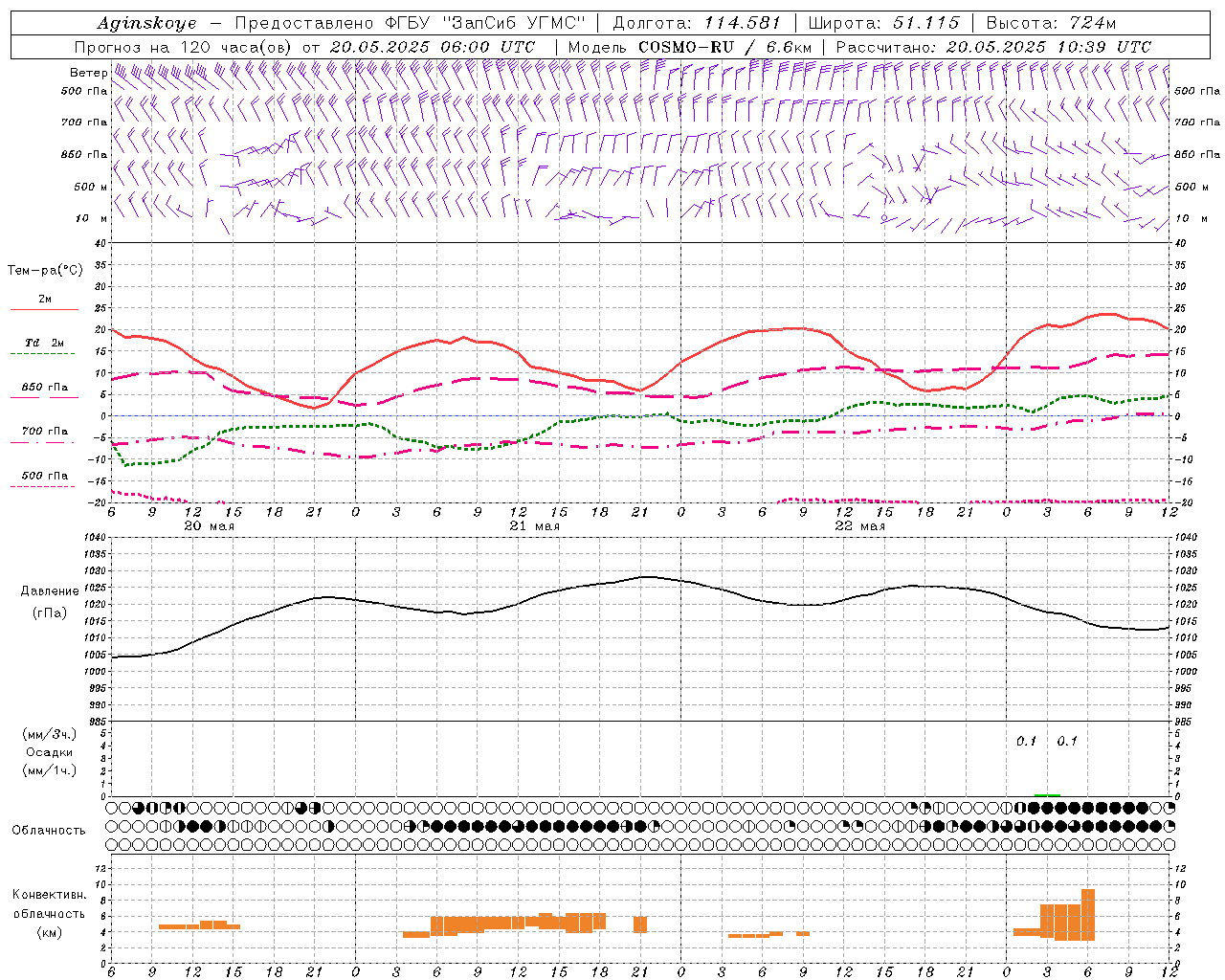Select the 'Предоставлено ФГБУ "ЗапСиб УГМС"' provider text
The width and height of the screenshot is (1225, 980).
tap(411, 23)
